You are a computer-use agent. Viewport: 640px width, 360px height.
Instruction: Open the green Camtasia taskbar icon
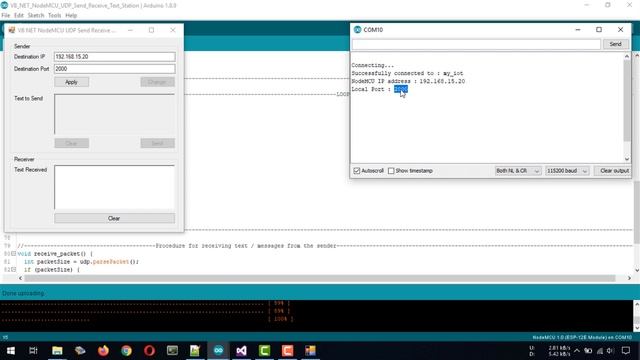264,351
